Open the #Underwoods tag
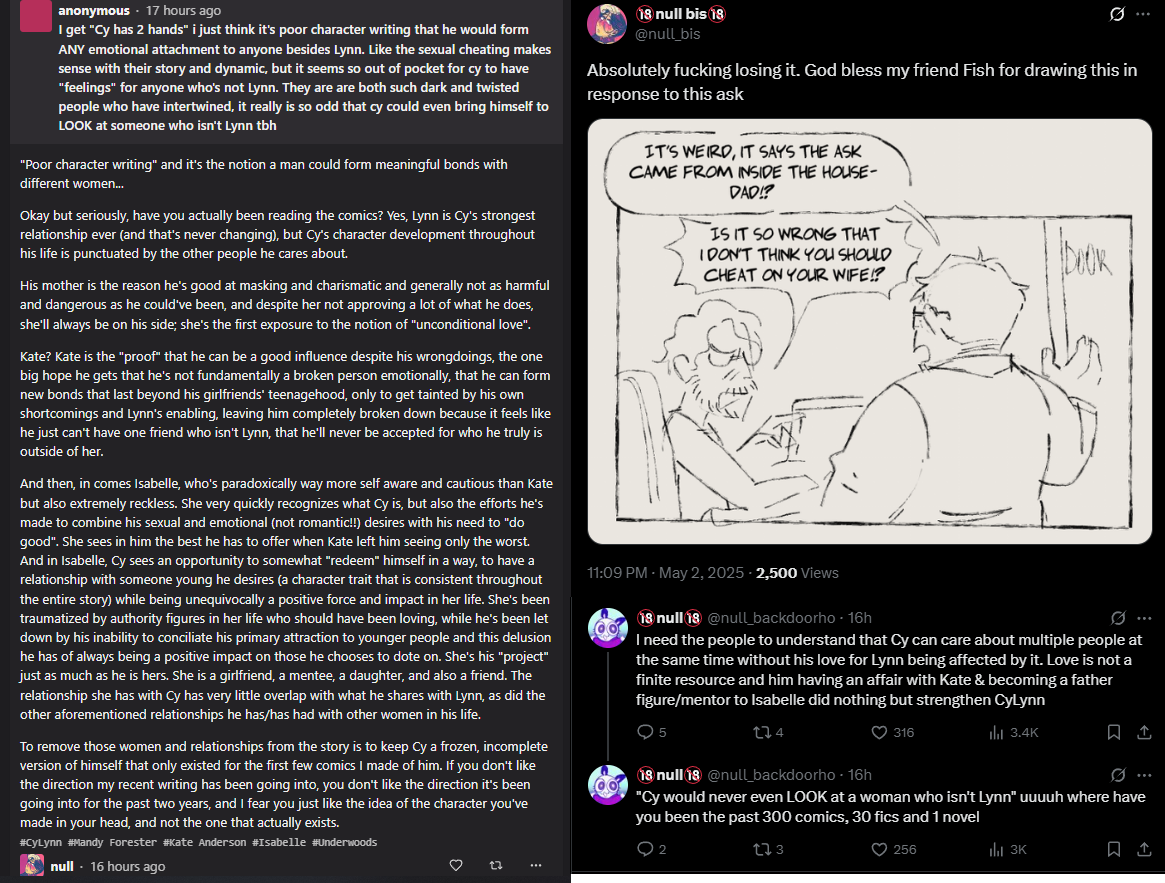 [x=345, y=842]
